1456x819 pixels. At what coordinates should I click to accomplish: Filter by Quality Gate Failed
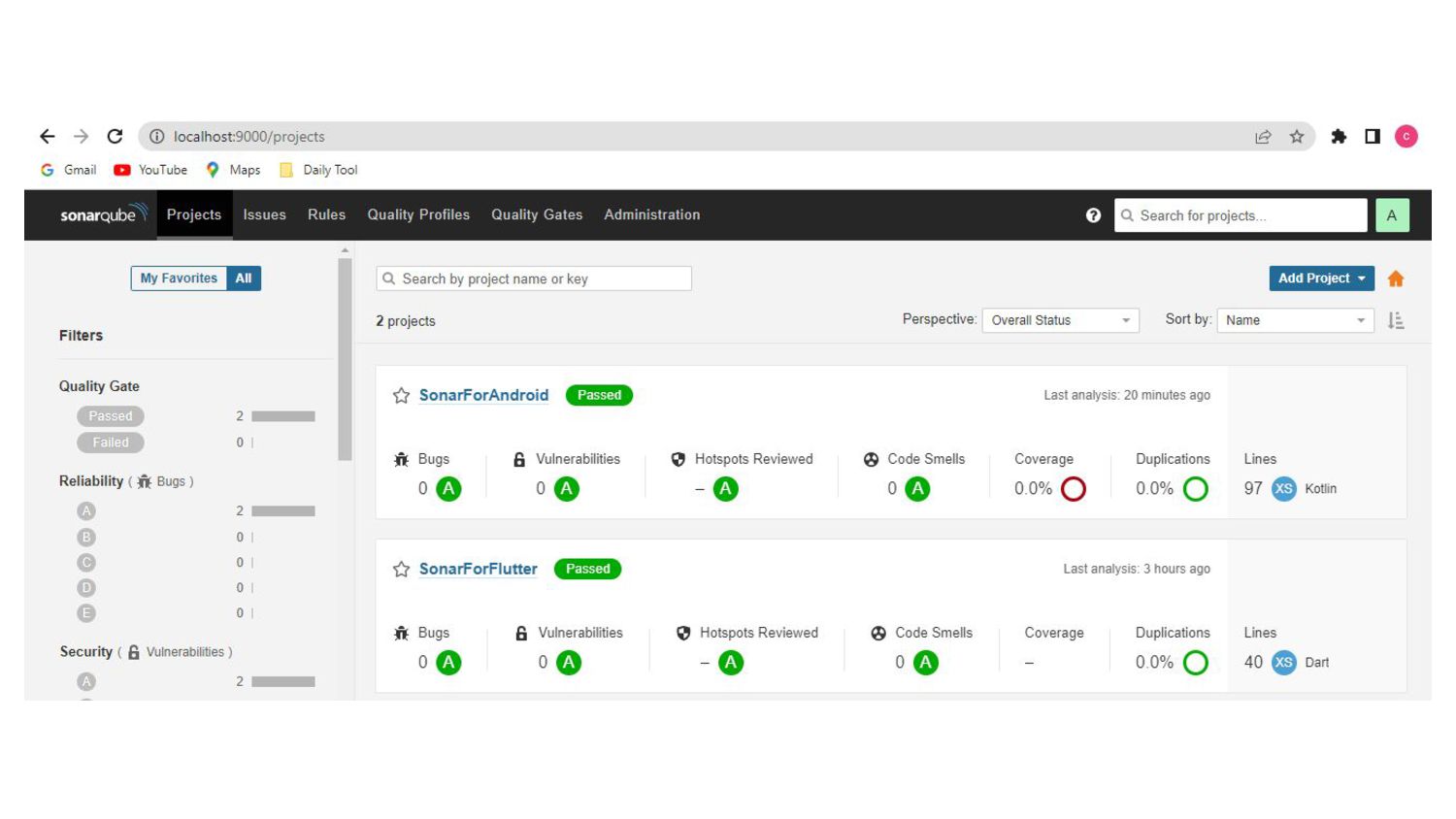pyautogui.click(x=111, y=442)
